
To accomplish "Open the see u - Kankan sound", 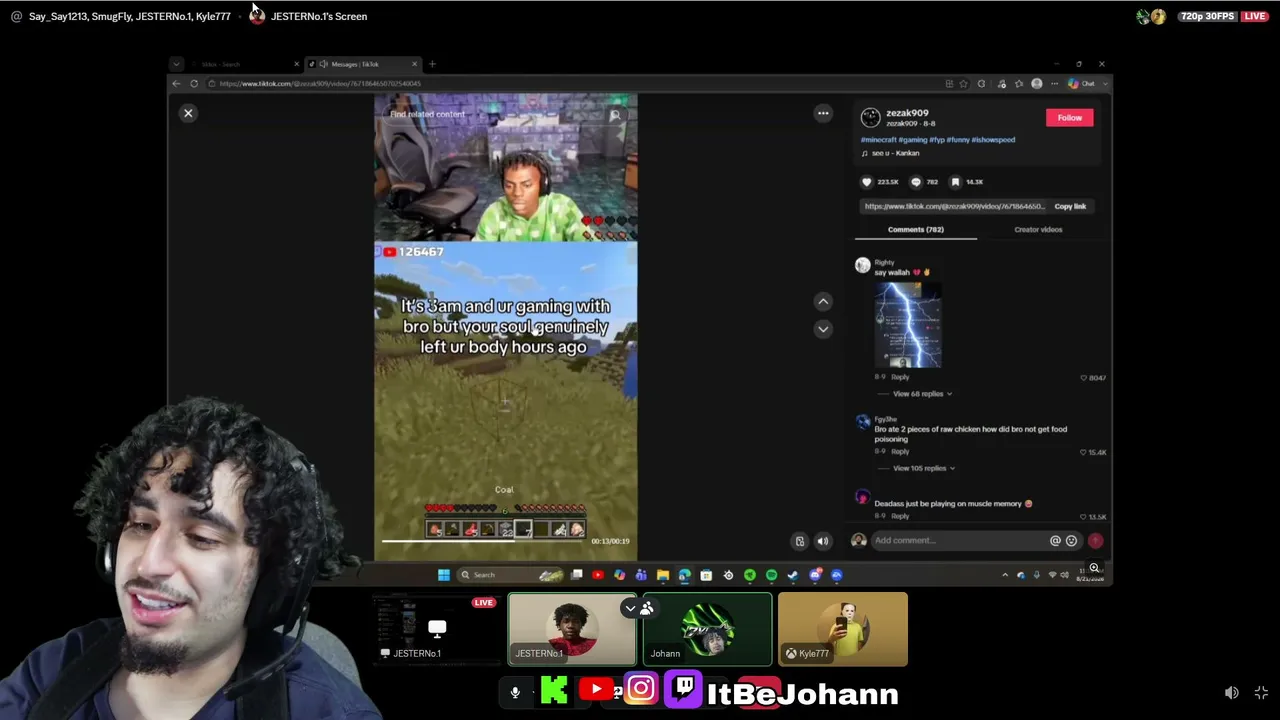I will 891,153.
